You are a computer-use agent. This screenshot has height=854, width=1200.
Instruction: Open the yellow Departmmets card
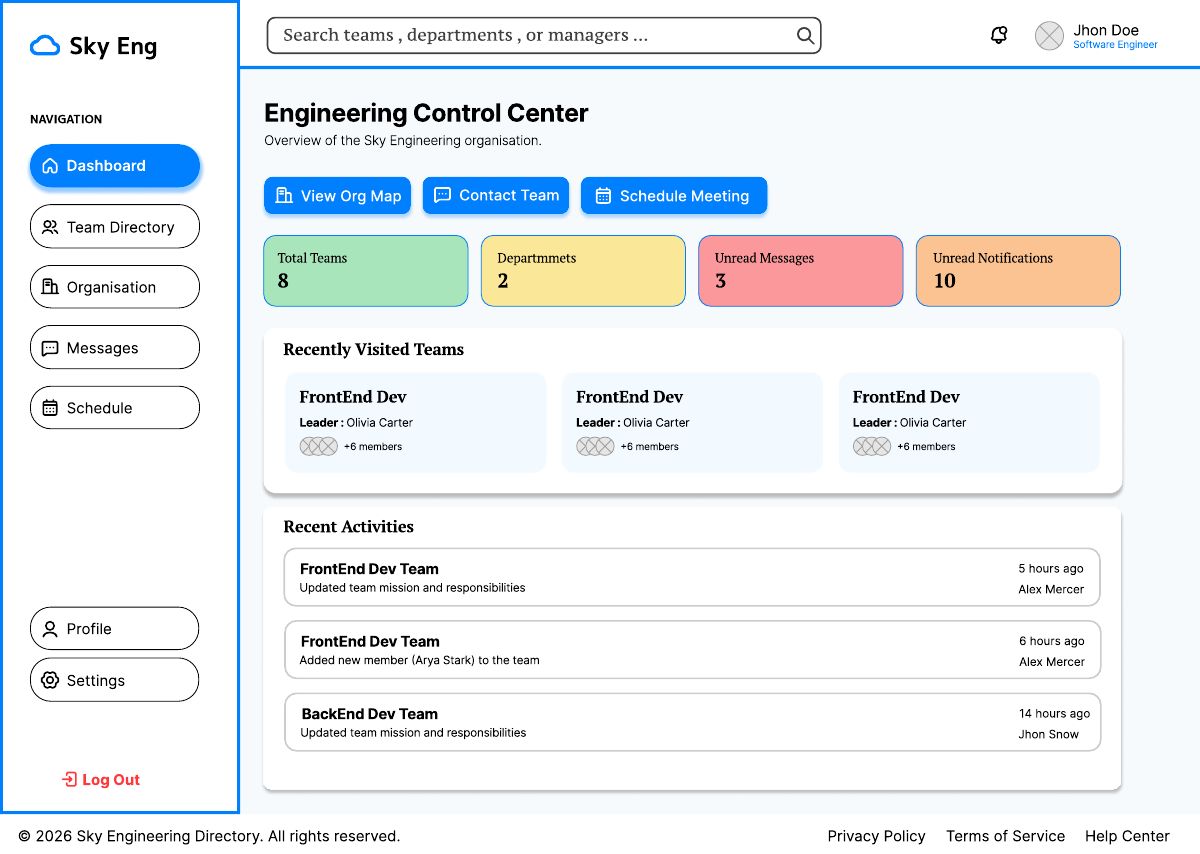[x=583, y=271]
